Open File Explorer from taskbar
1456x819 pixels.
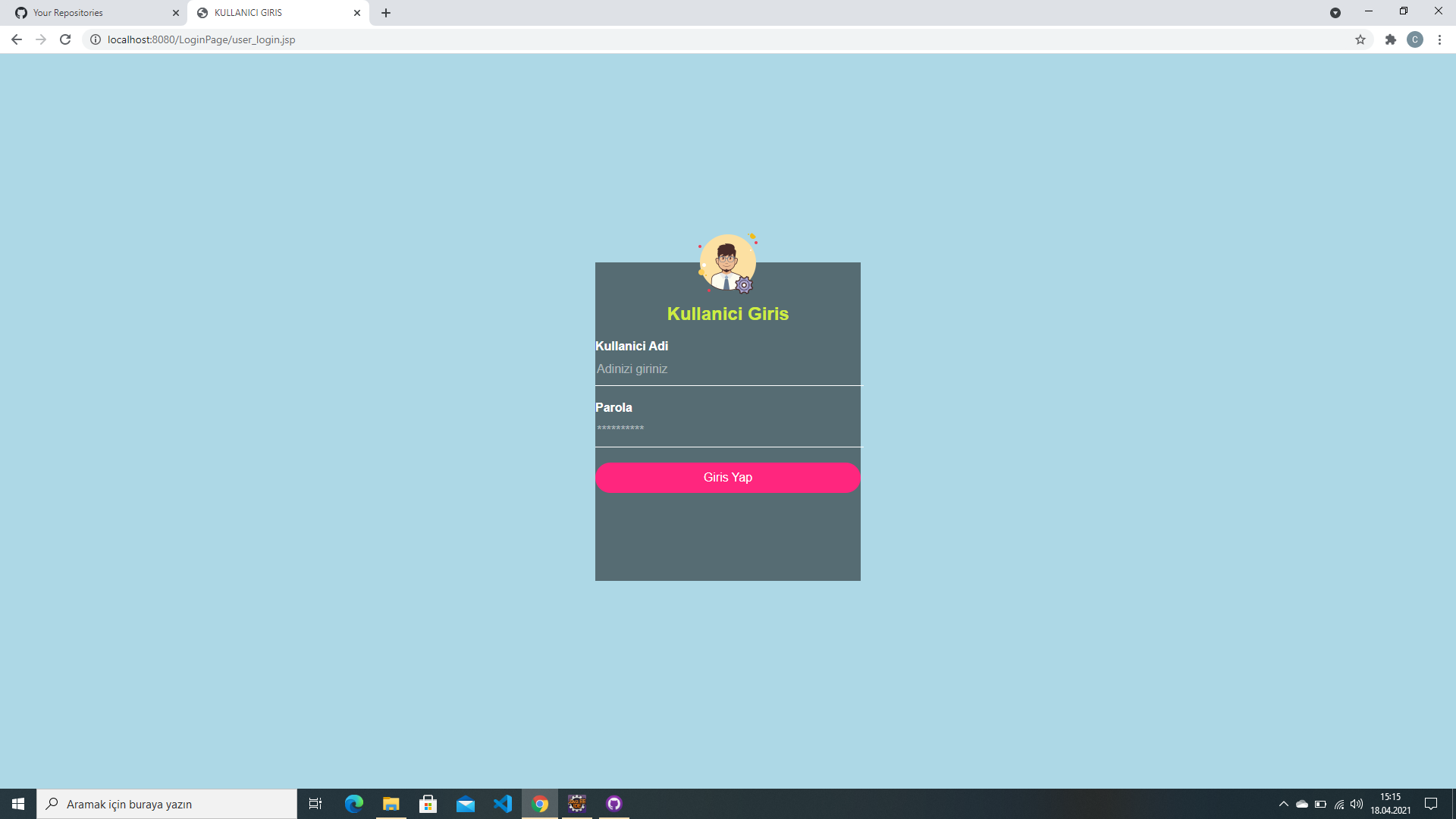[391, 804]
